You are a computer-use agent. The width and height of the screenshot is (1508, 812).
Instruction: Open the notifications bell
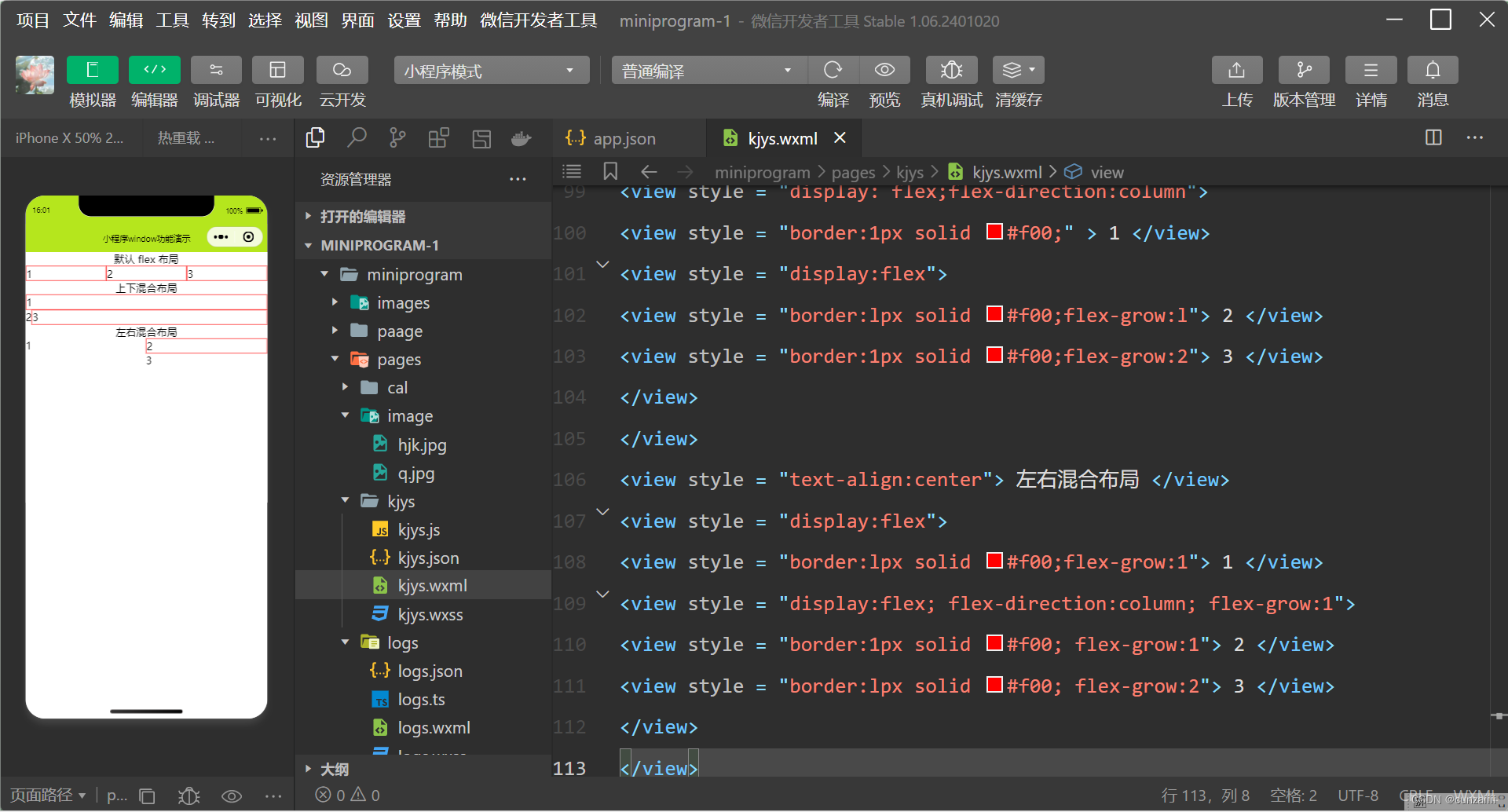tap(1433, 70)
